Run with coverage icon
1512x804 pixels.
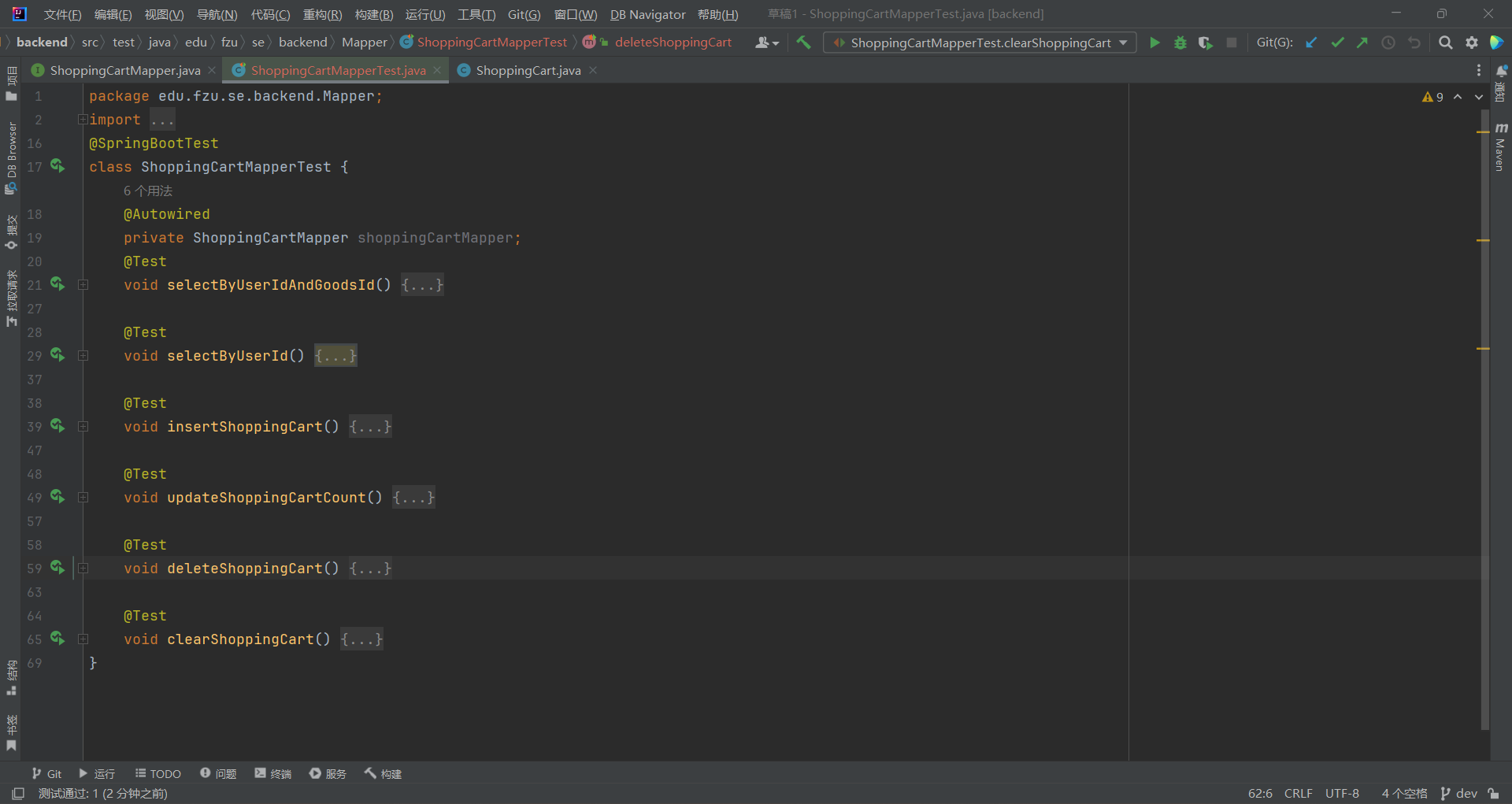pos(1206,43)
